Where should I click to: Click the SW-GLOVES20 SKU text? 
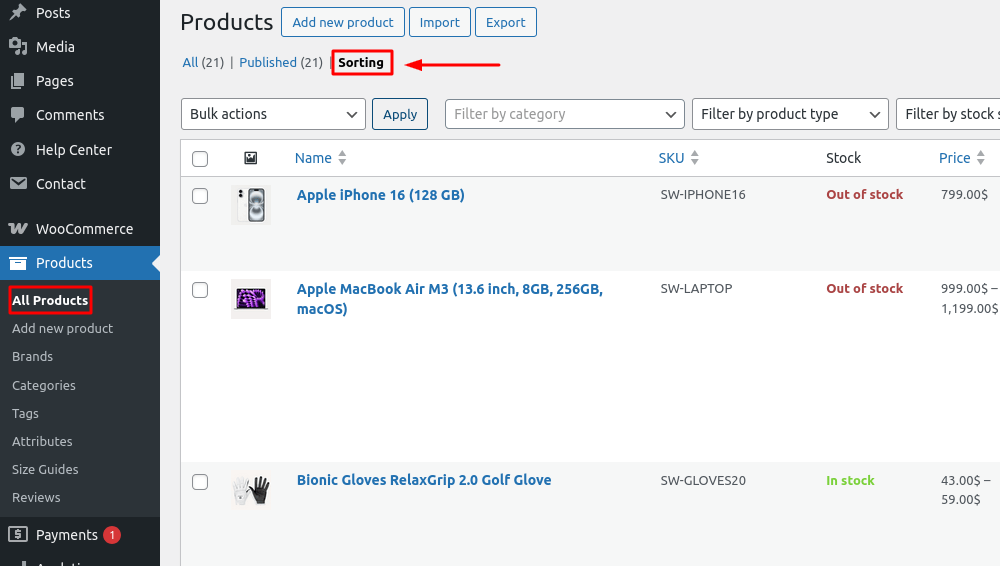(x=703, y=480)
